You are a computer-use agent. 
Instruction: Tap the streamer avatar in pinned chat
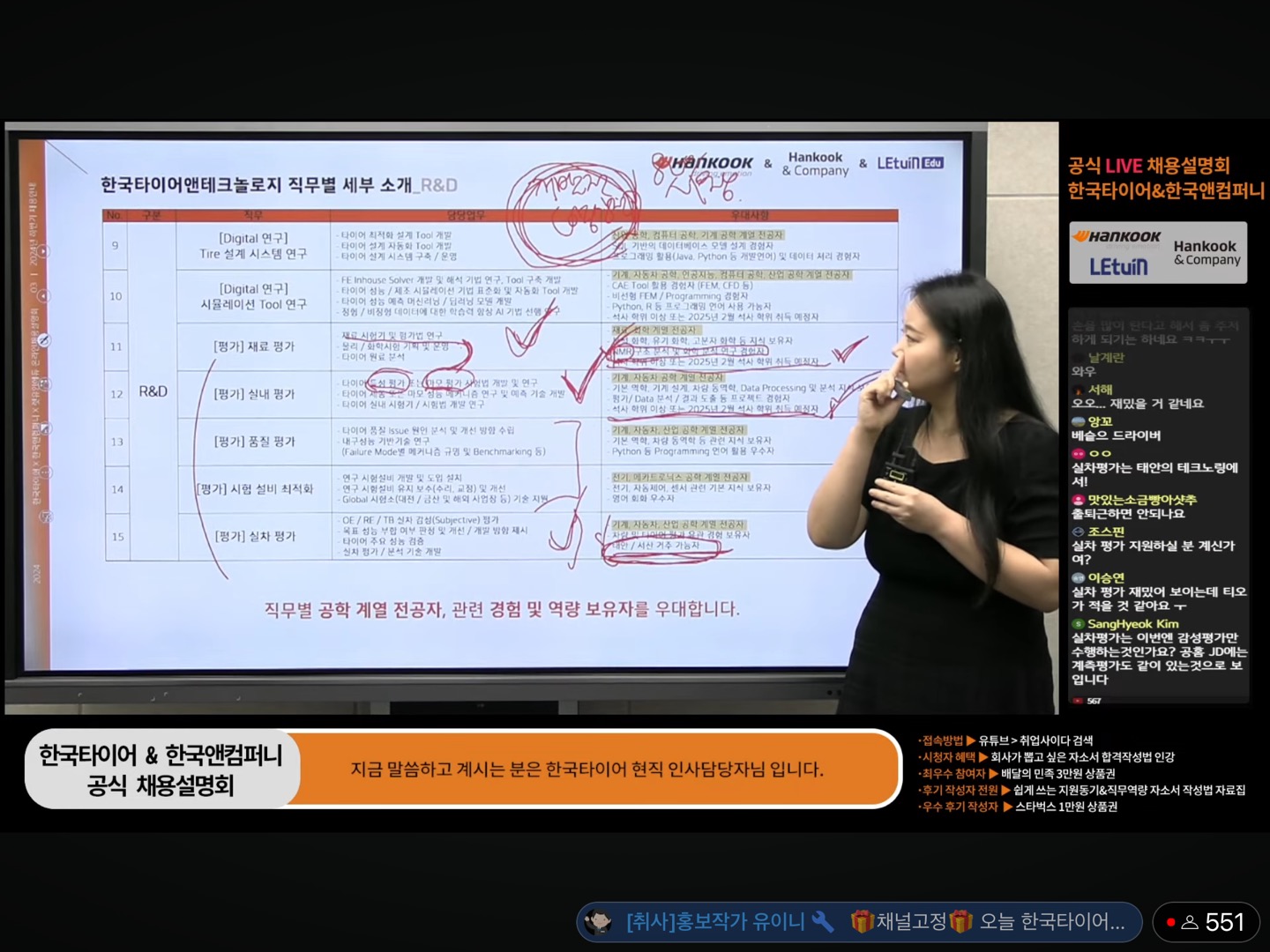click(x=599, y=922)
